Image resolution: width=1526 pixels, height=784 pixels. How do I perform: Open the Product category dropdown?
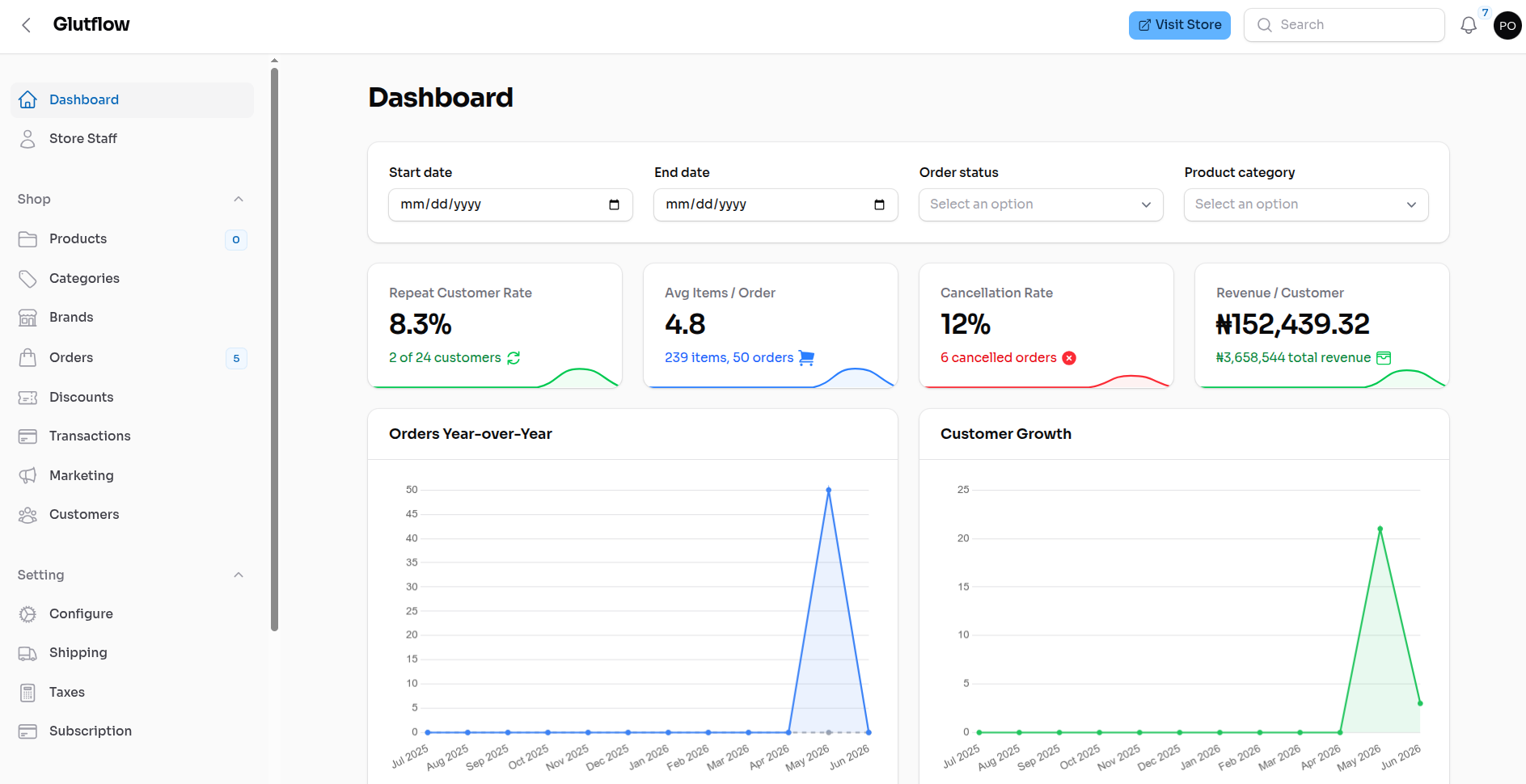1306,204
